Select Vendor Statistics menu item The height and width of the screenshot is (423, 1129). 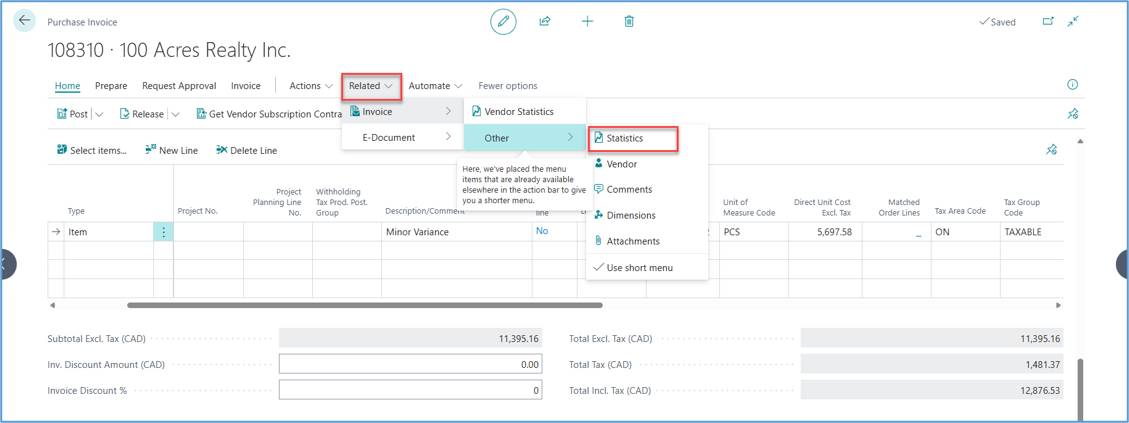click(x=524, y=112)
